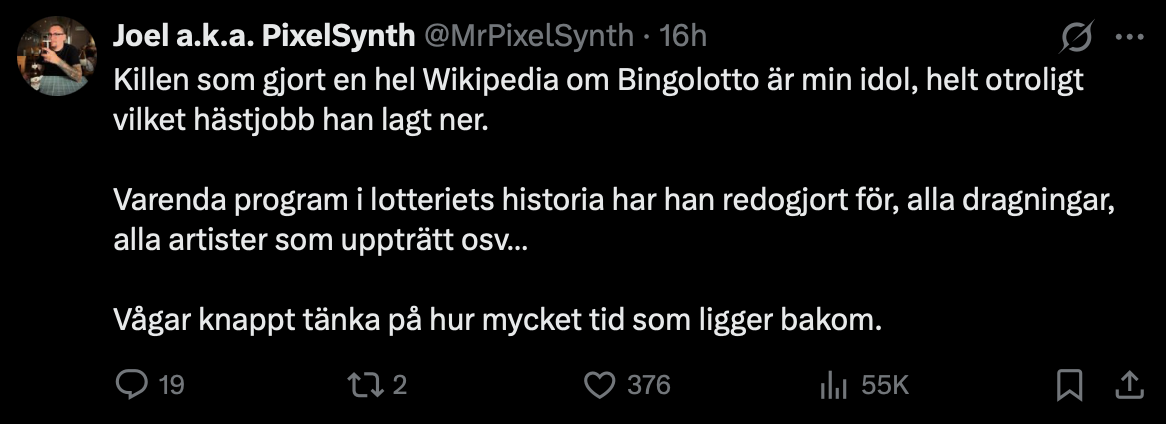The width and height of the screenshot is (1166, 424).
Task: Click the repost count number 2
Action: 400,385
